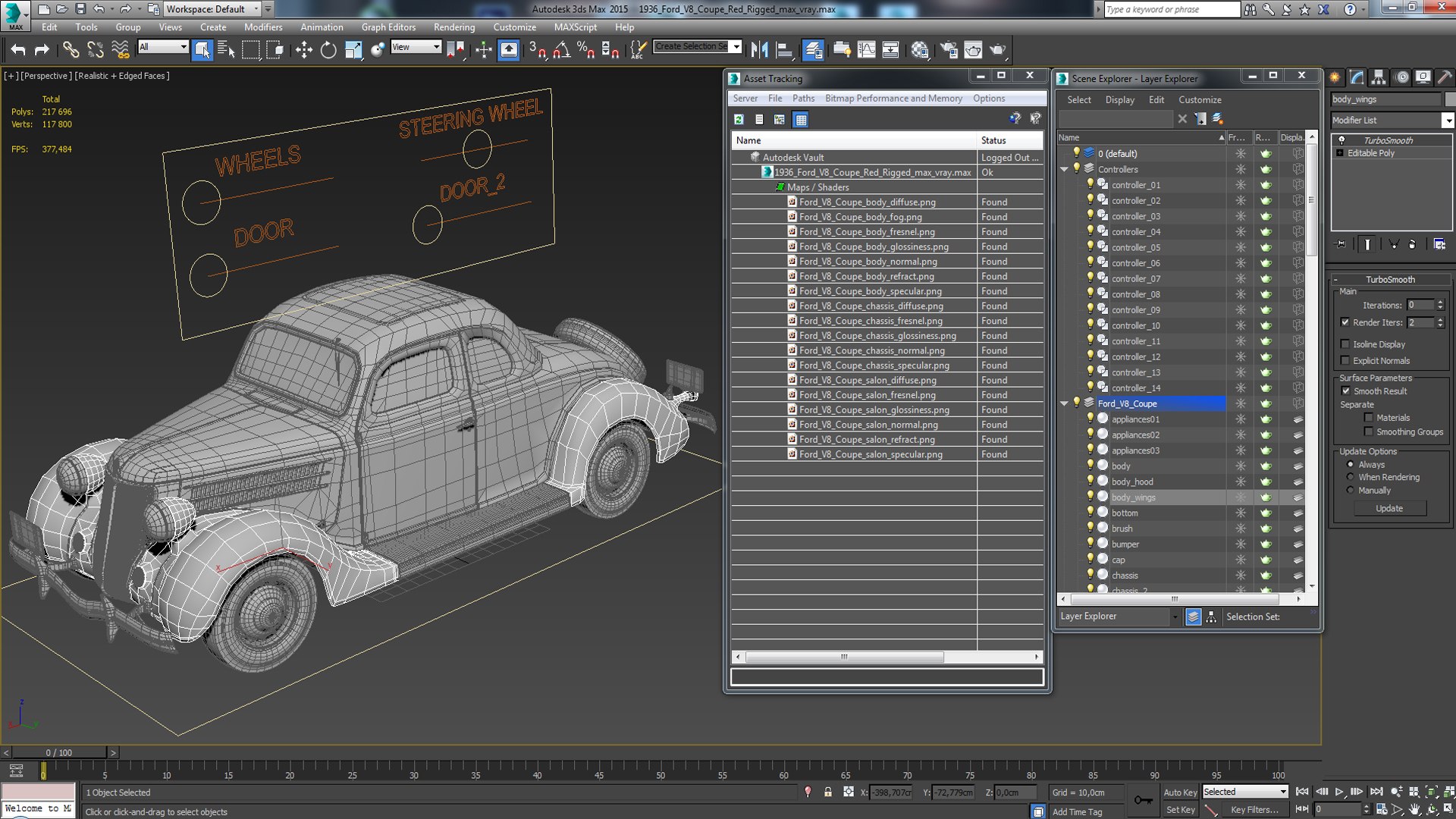
Task: Click Pin Stack icon under modifier stack
Action: (1341, 244)
